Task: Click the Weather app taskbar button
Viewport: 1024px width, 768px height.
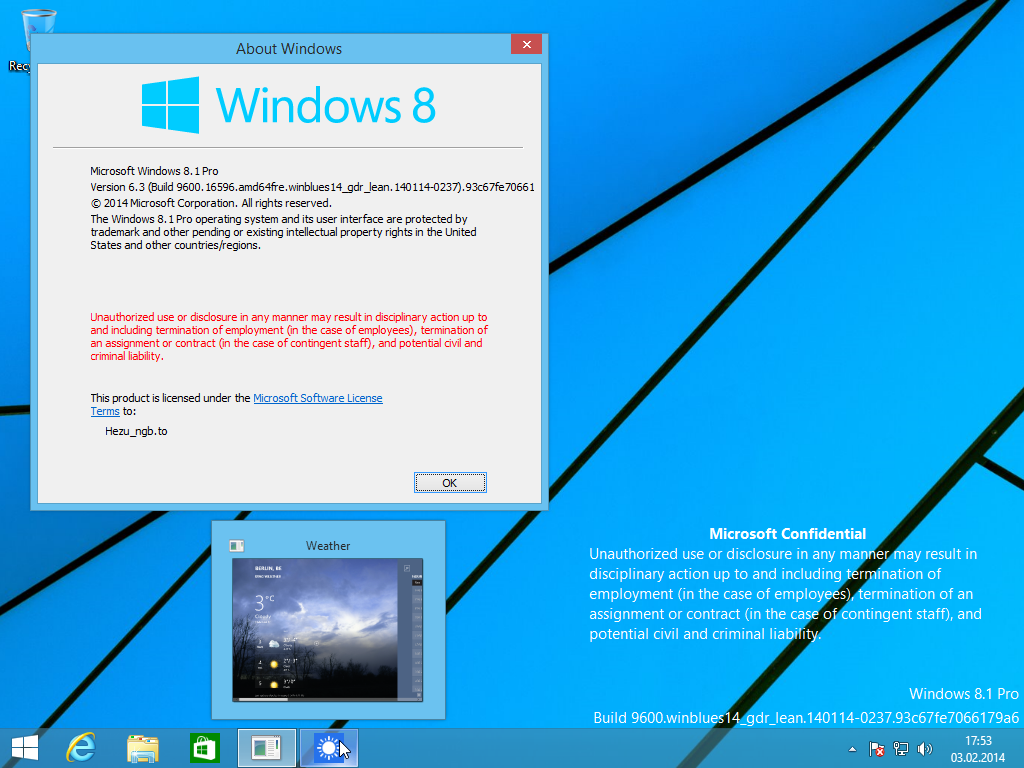Action: (328, 748)
